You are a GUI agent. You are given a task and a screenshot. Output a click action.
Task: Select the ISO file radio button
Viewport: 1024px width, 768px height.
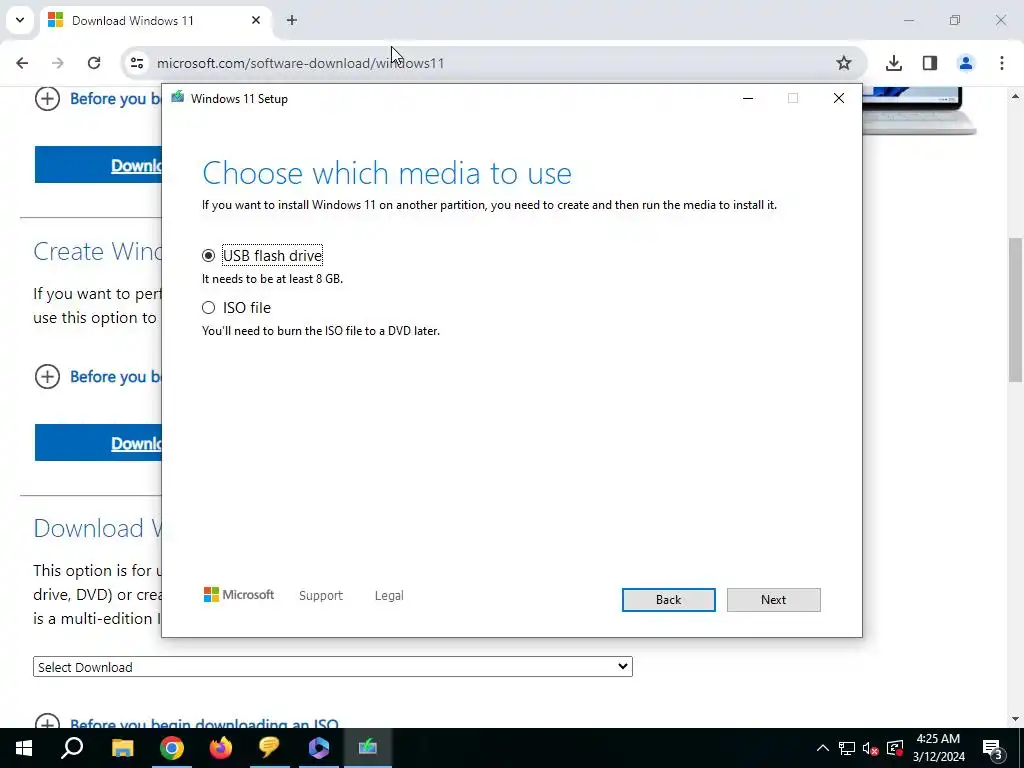tap(208, 308)
